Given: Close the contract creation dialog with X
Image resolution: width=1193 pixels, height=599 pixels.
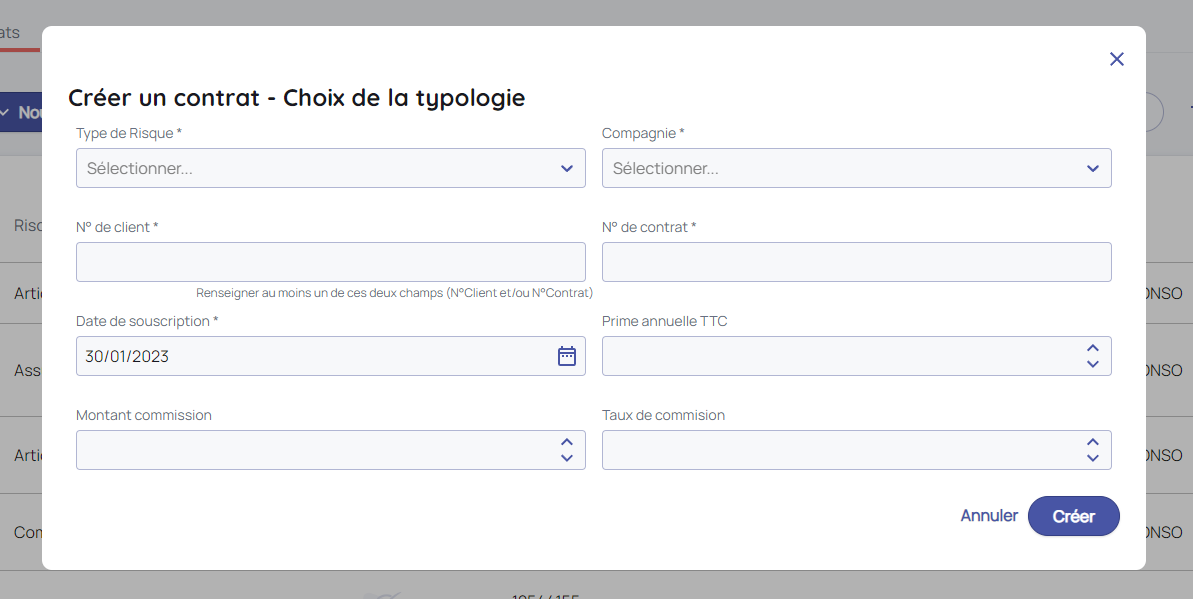Looking at the screenshot, I should pyautogui.click(x=1117, y=59).
